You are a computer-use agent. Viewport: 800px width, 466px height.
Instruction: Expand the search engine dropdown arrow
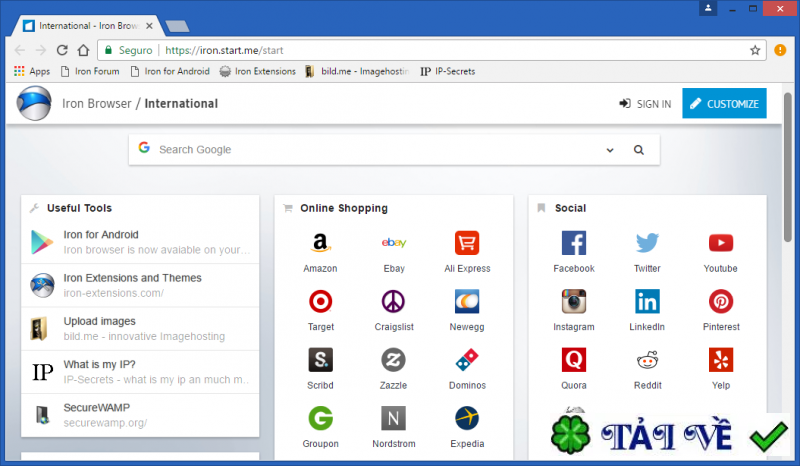point(610,150)
